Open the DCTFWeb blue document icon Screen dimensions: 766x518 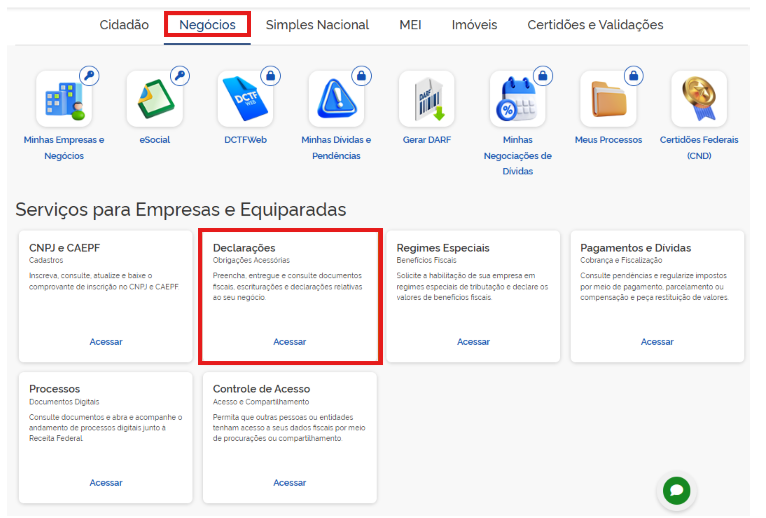[x=245, y=99]
